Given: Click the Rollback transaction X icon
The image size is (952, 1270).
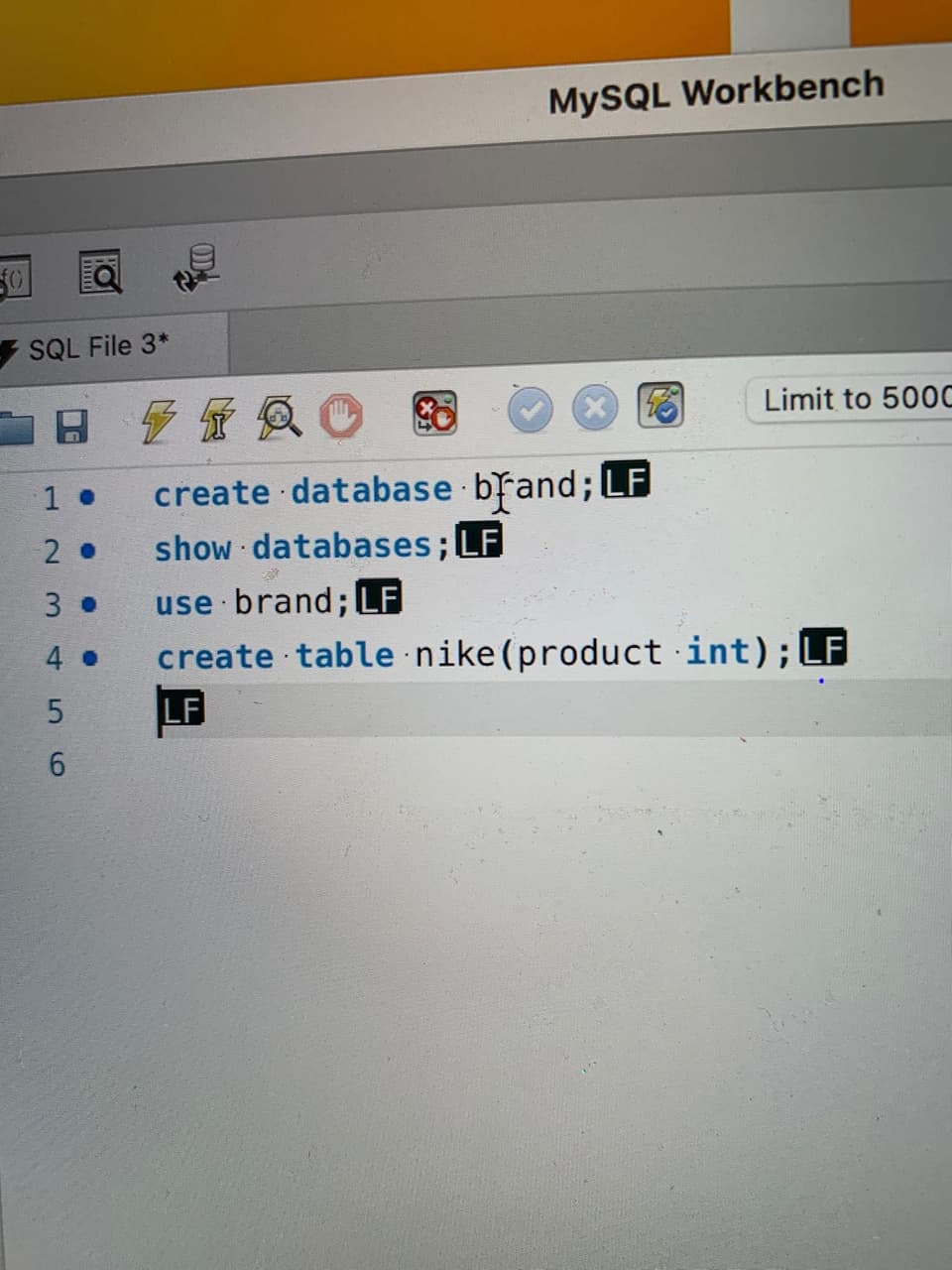Looking at the screenshot, I should [595, 409].
